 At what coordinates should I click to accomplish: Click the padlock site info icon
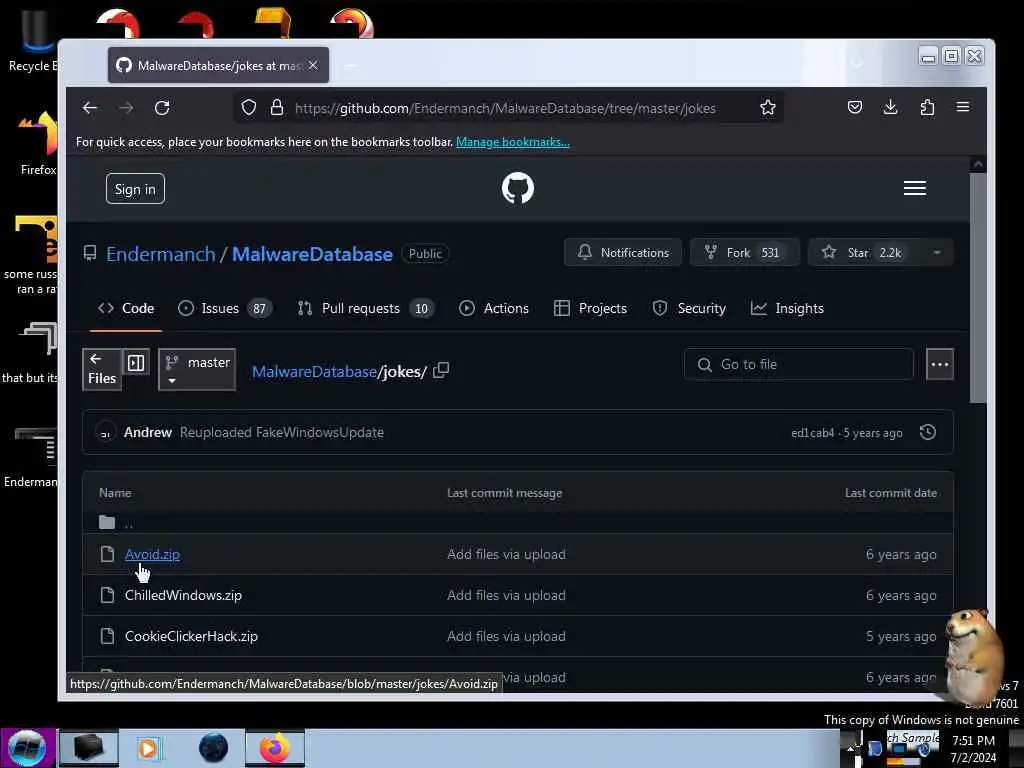277,108
